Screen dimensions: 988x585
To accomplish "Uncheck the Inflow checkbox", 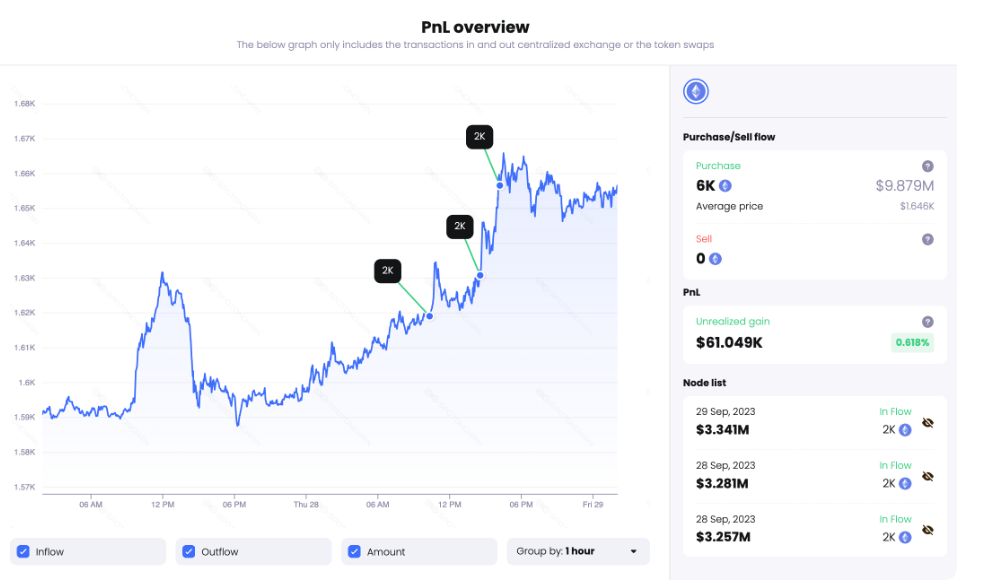I will coord(23,551).
